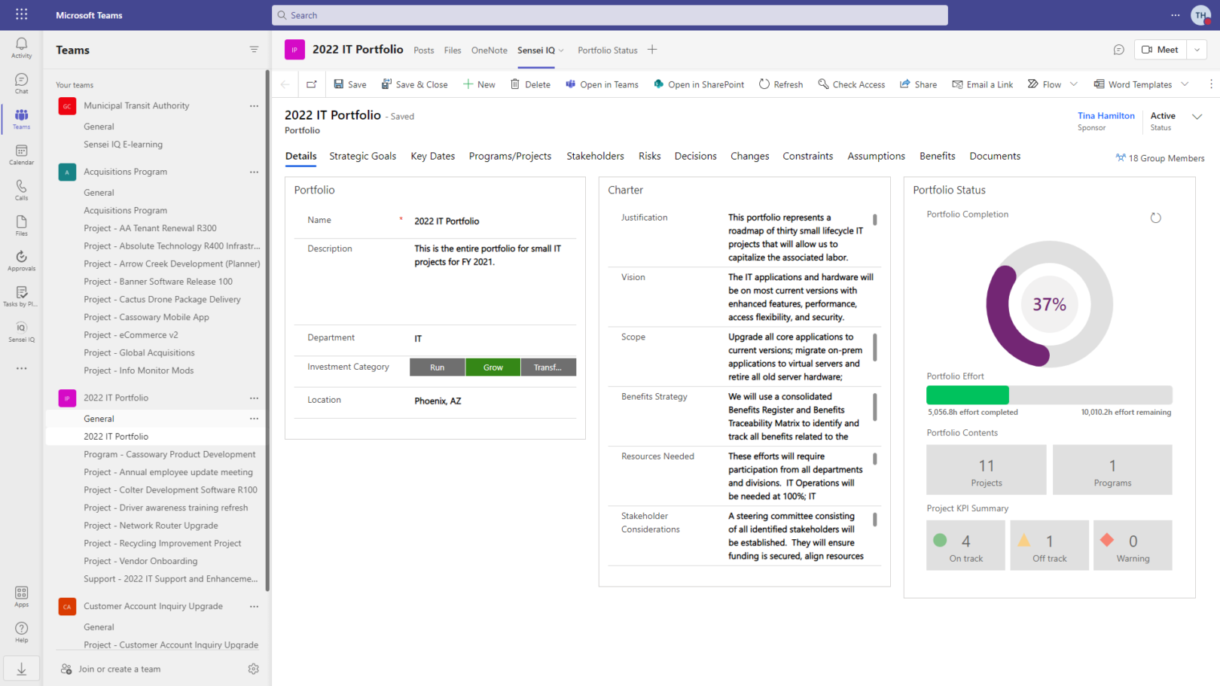
Task: Click the 37% completion donut chart
Action: click(x=1049, y=304)
